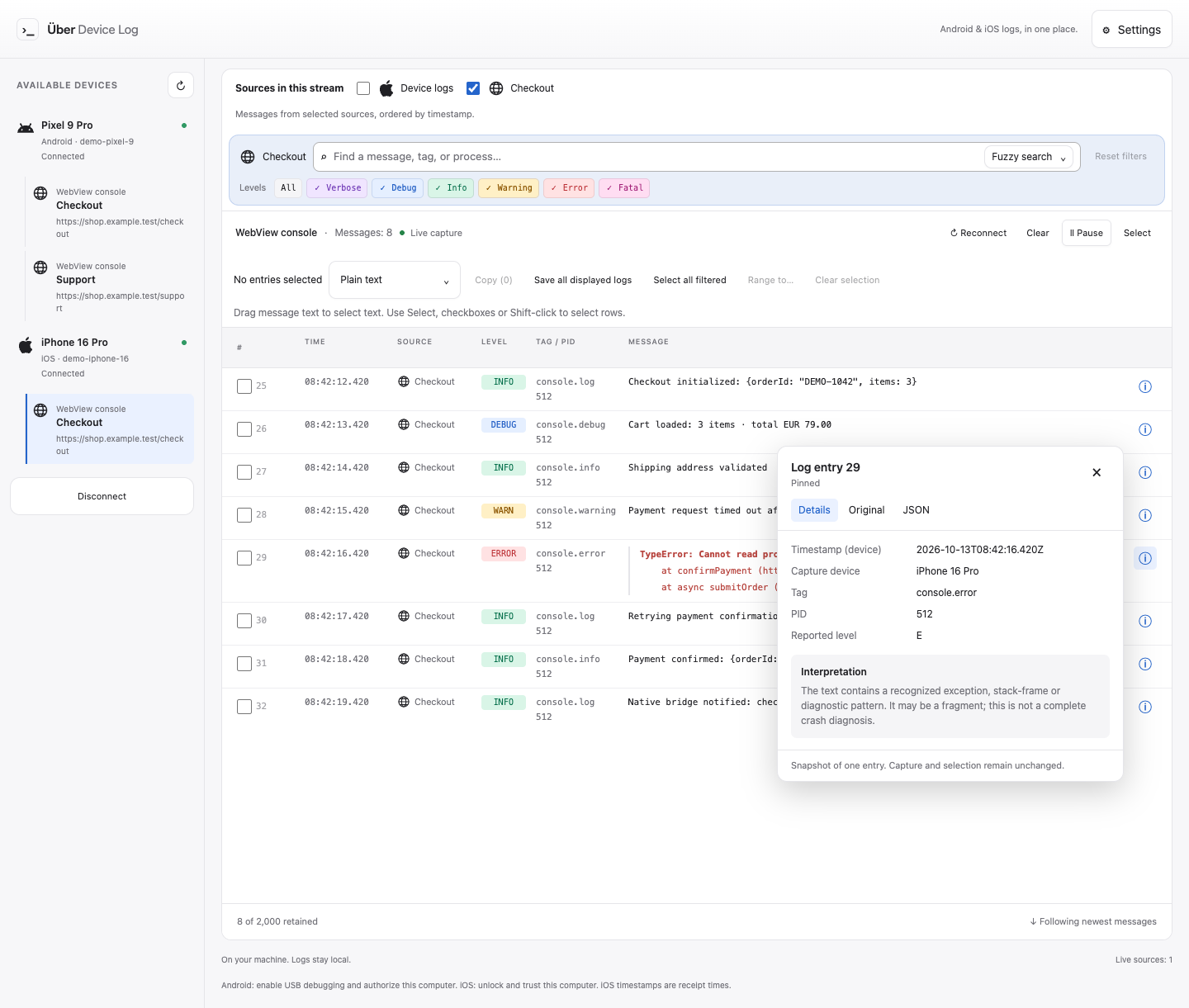This screenshot has height=1008, width=1189.
Task: Open info details for log entry 32
Action: [1145, 707]
